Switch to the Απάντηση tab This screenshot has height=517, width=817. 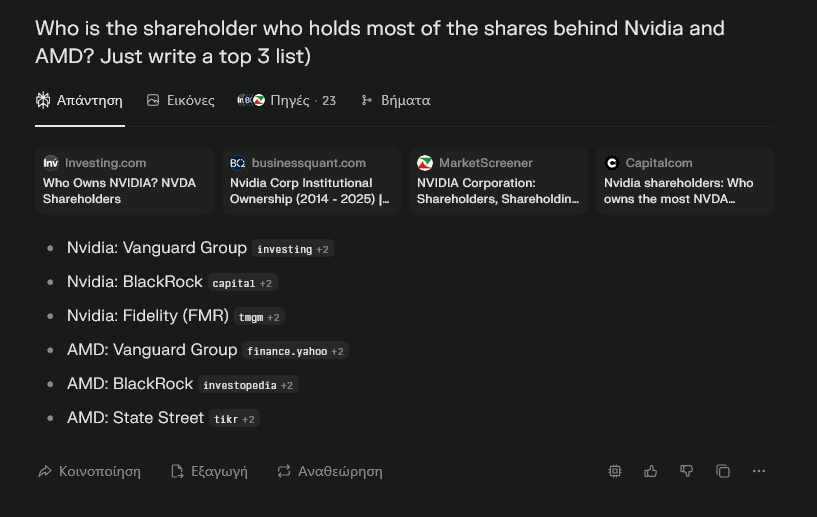pos(79,100)
